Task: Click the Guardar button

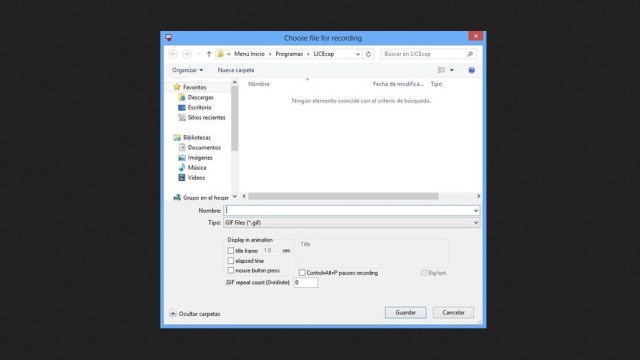Action: [405, 313]
